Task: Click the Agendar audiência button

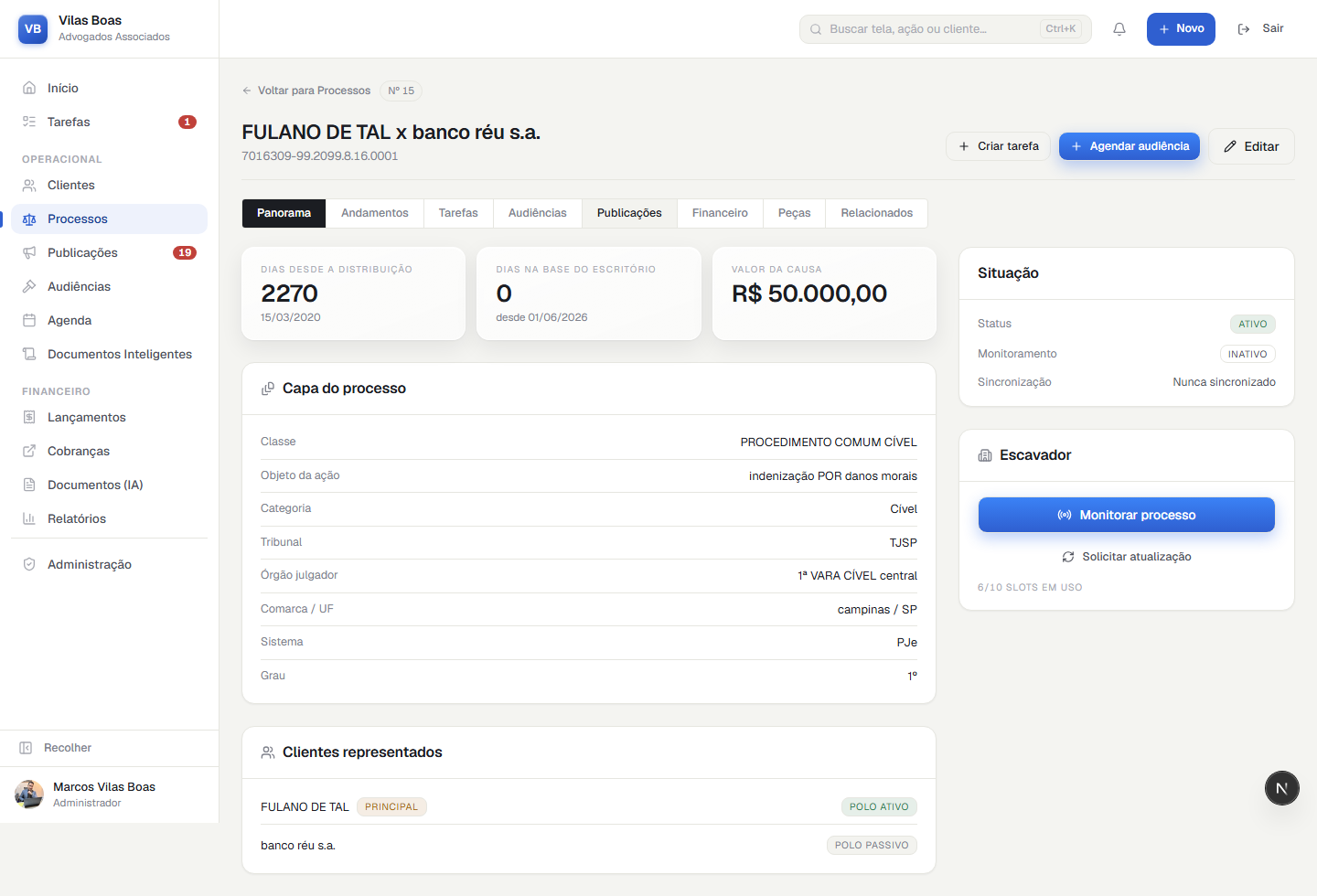Action: pyautogui.click(x=1130, y=146)
